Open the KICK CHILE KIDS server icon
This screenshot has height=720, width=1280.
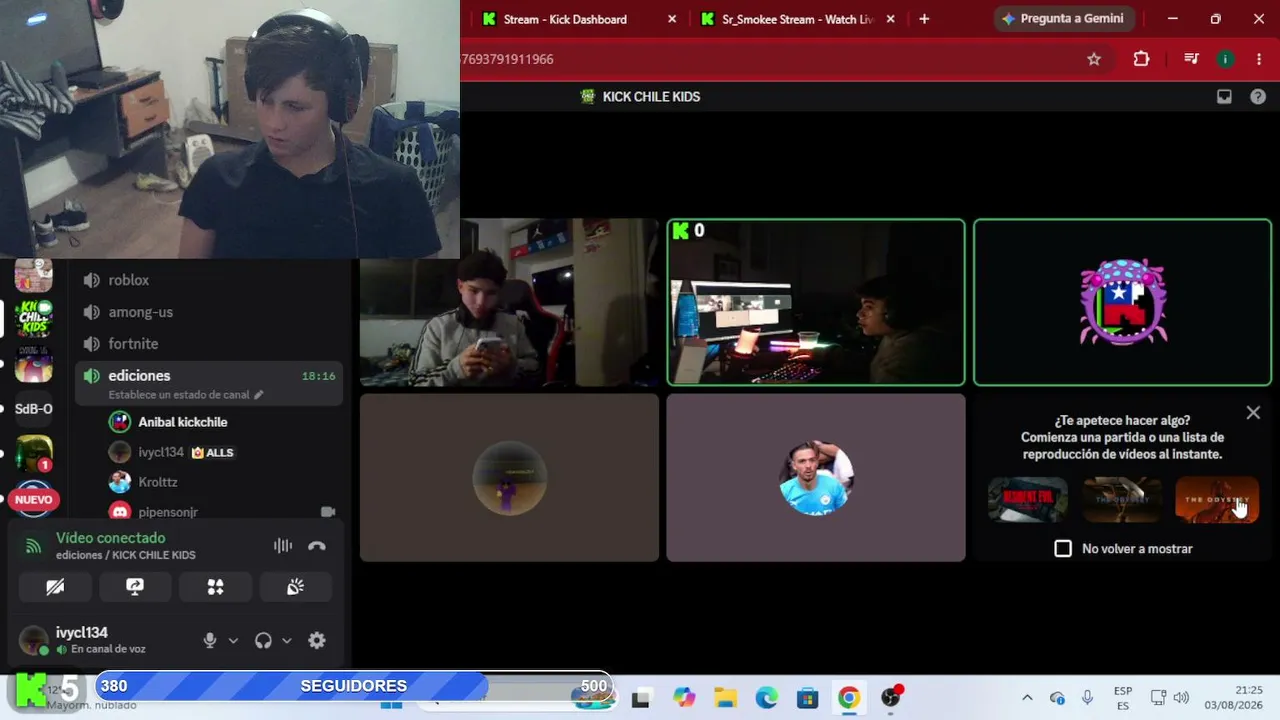(33, 319)
